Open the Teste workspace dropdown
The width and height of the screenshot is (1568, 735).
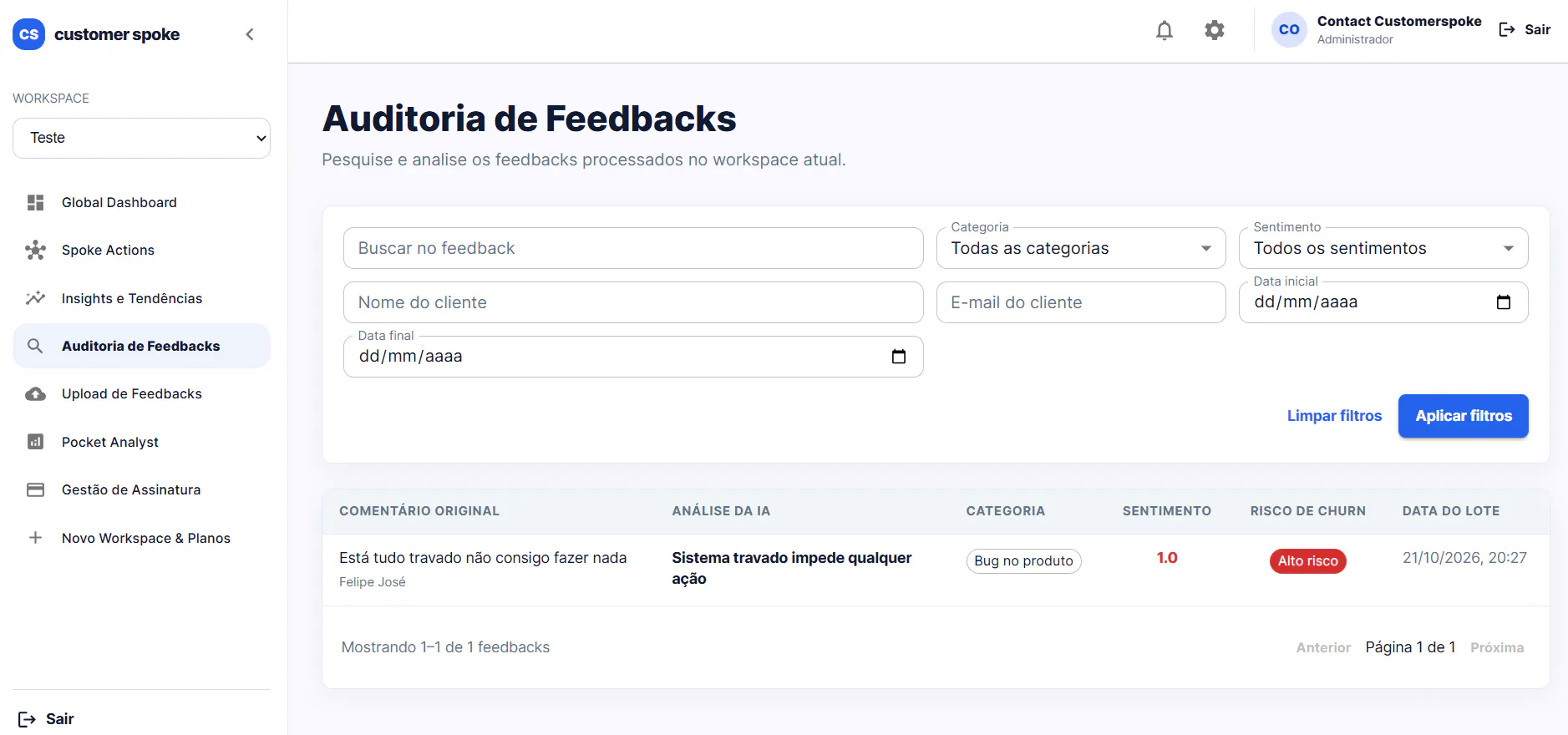coord(141,138)
